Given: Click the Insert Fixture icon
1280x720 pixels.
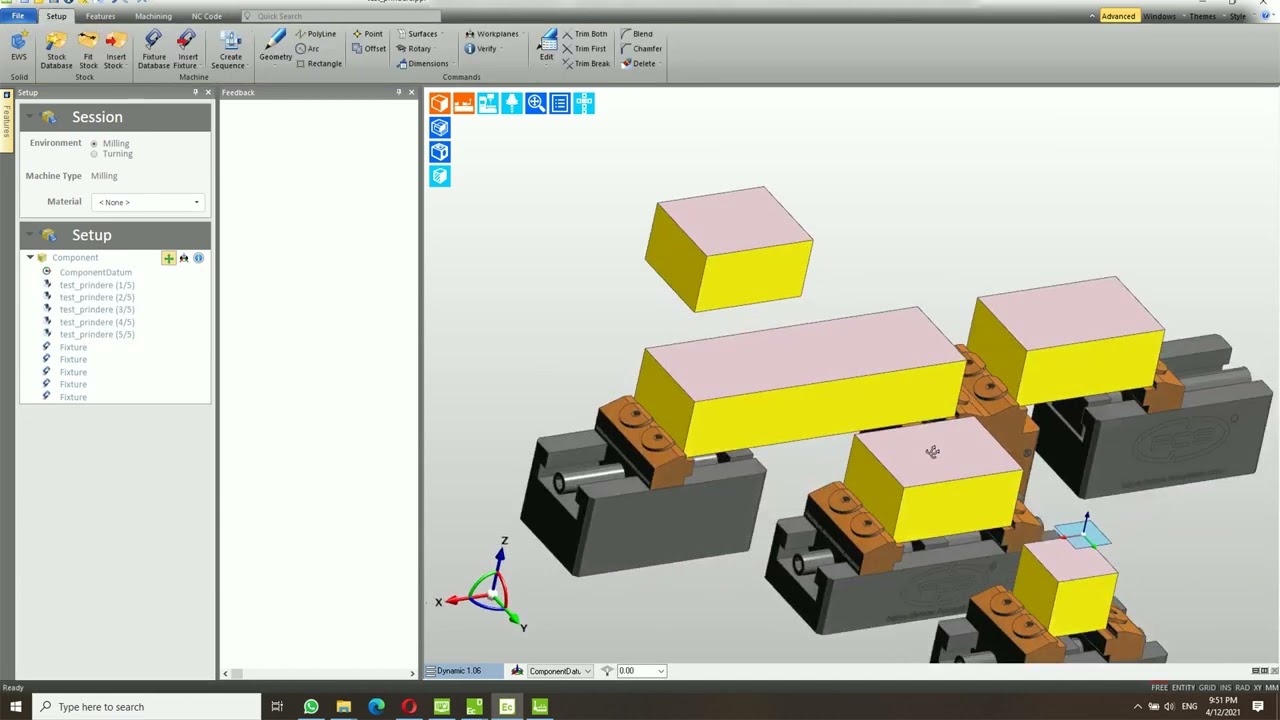Looking at the screenshot, I should [186, 49].
